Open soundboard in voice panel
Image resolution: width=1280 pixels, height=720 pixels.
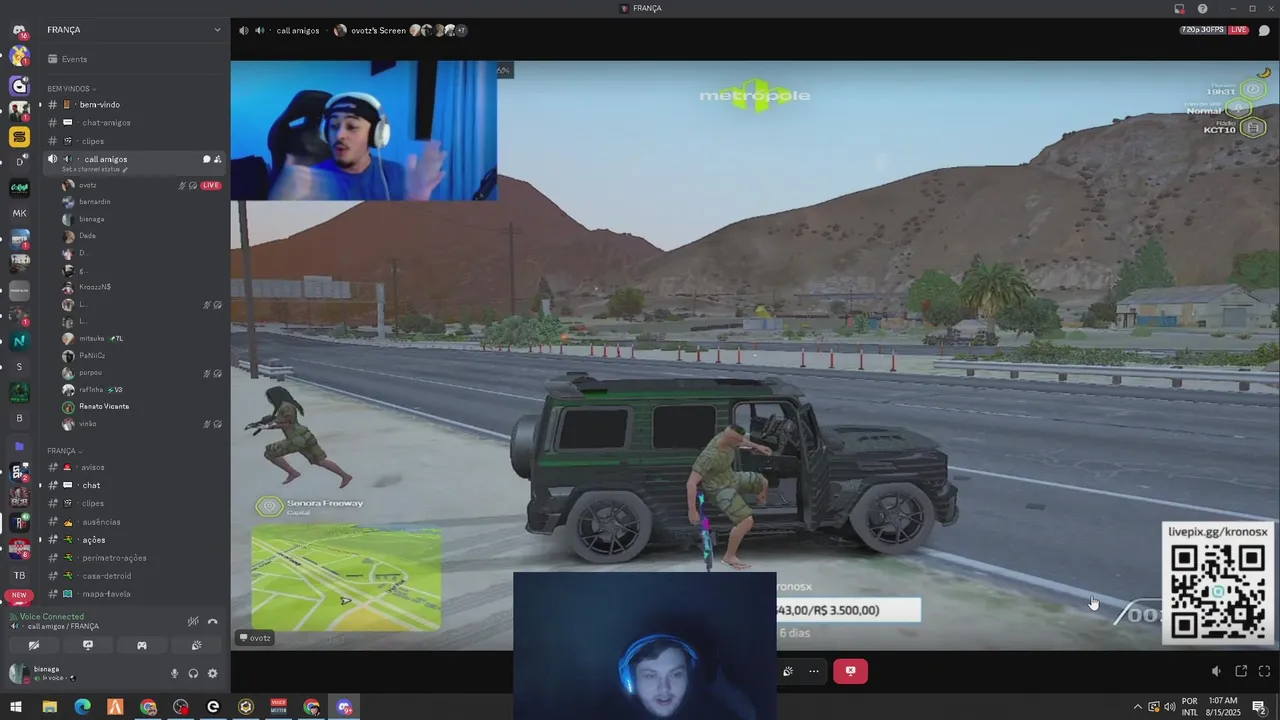tap(196, 645)
